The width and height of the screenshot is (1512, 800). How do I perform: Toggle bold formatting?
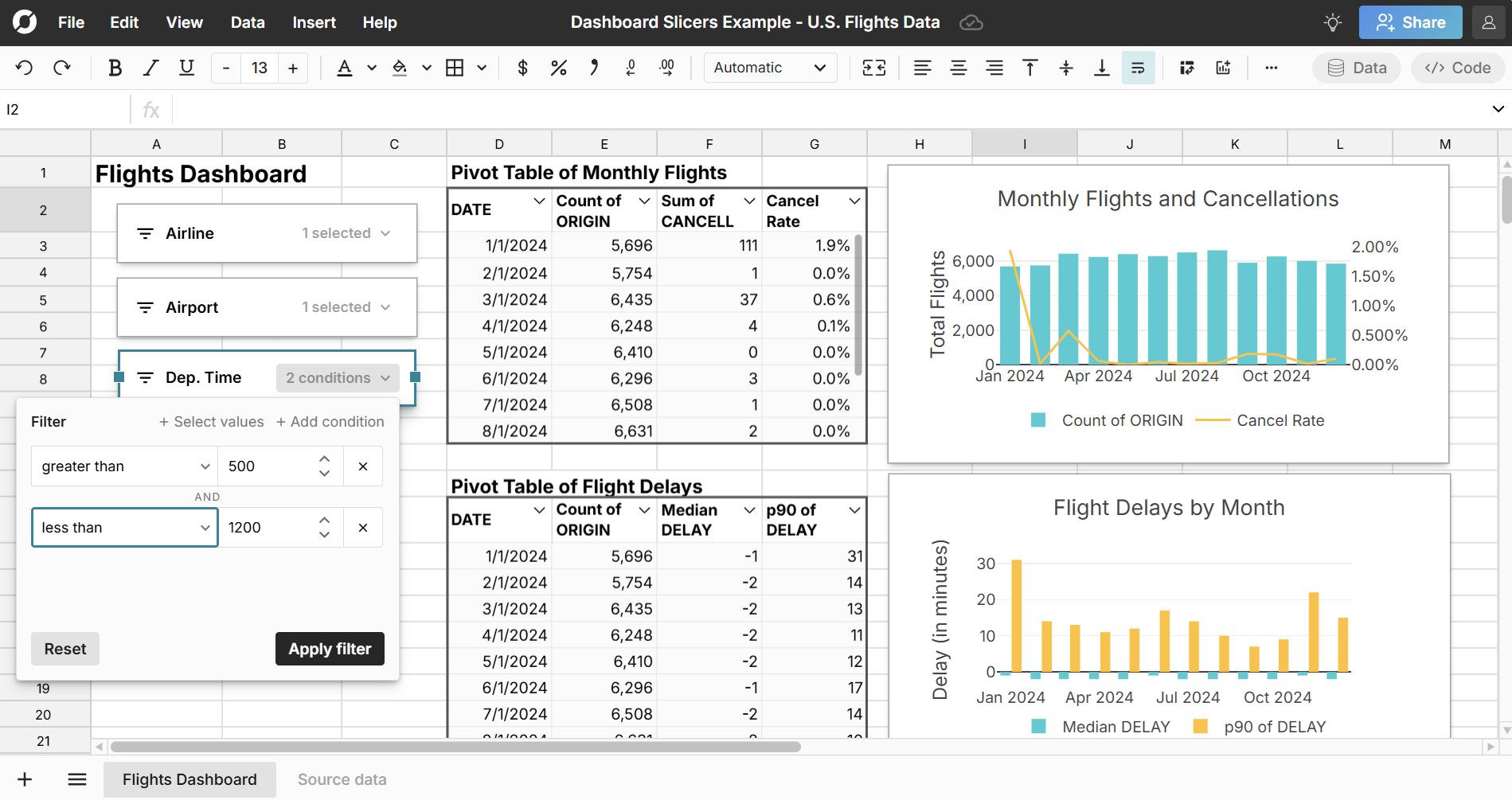115,68
